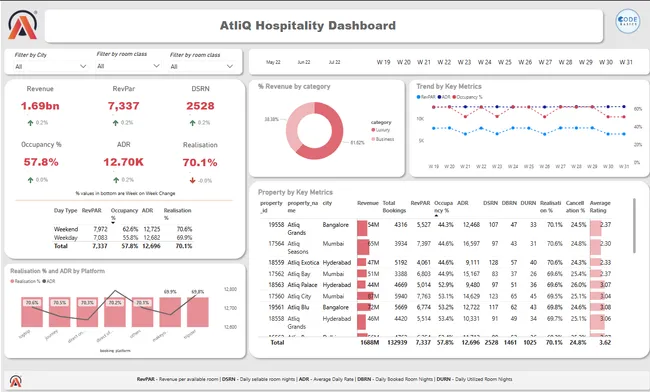The image size is (650, 392).
Task: Click the Atliq City row name
Action: point(299,296)
